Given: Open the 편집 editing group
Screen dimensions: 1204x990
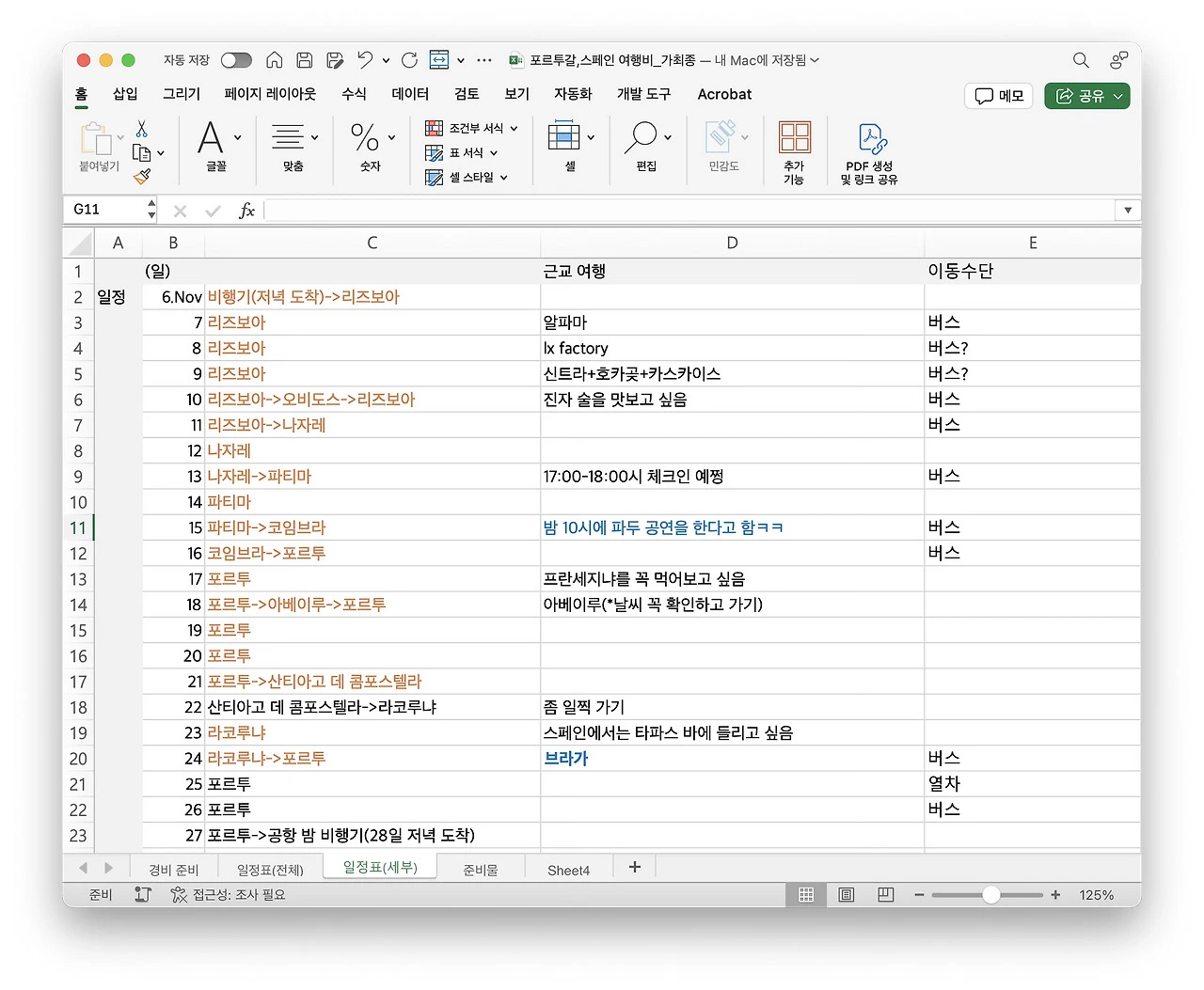Looking at the screenshot, I should (646, 147).
